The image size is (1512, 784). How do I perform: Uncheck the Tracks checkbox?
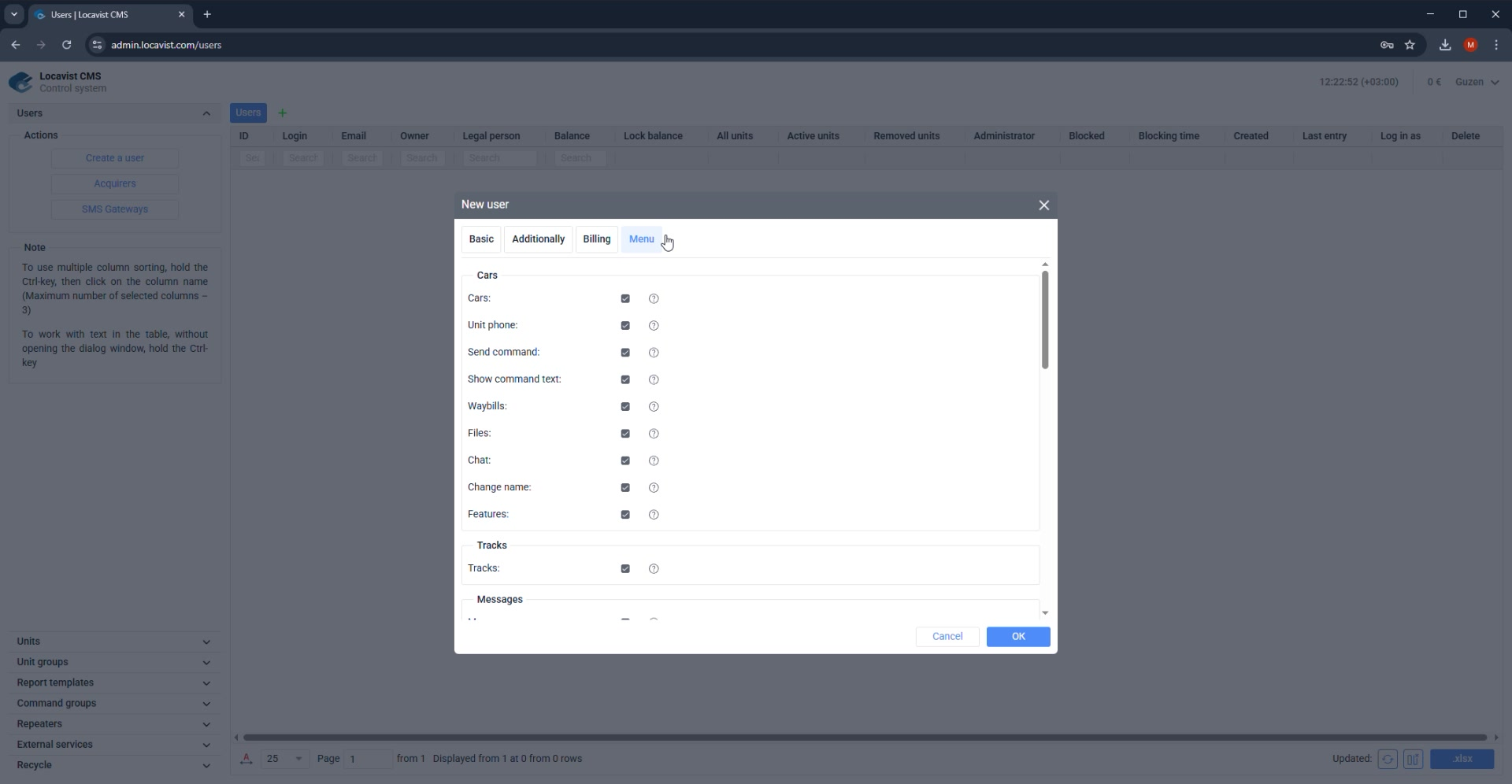[625, 569]
